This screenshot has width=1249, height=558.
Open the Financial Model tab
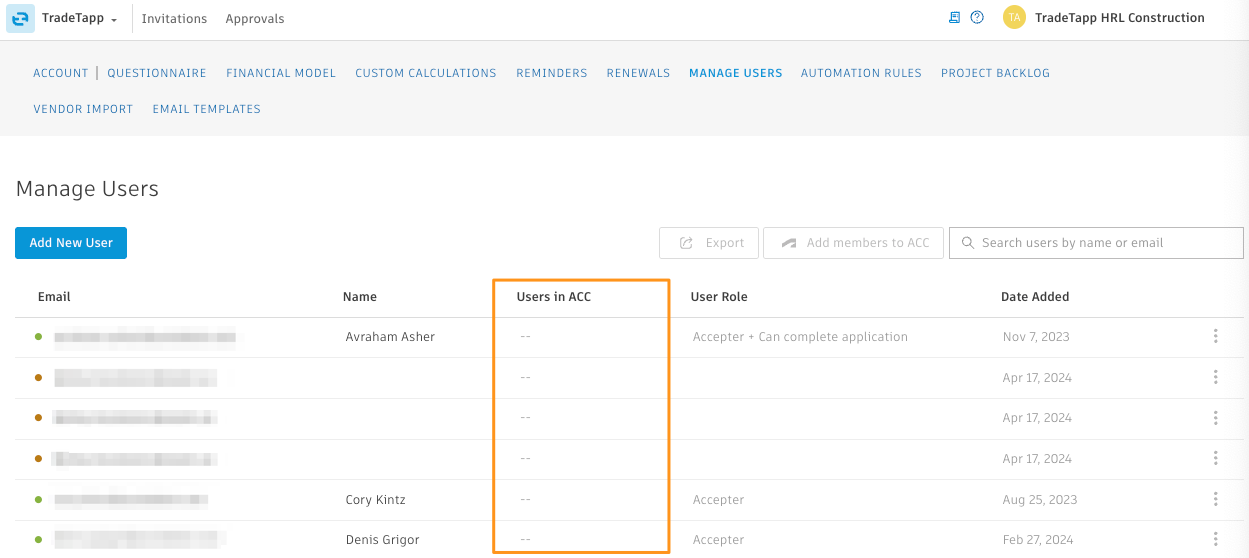[x=281, y=73]
